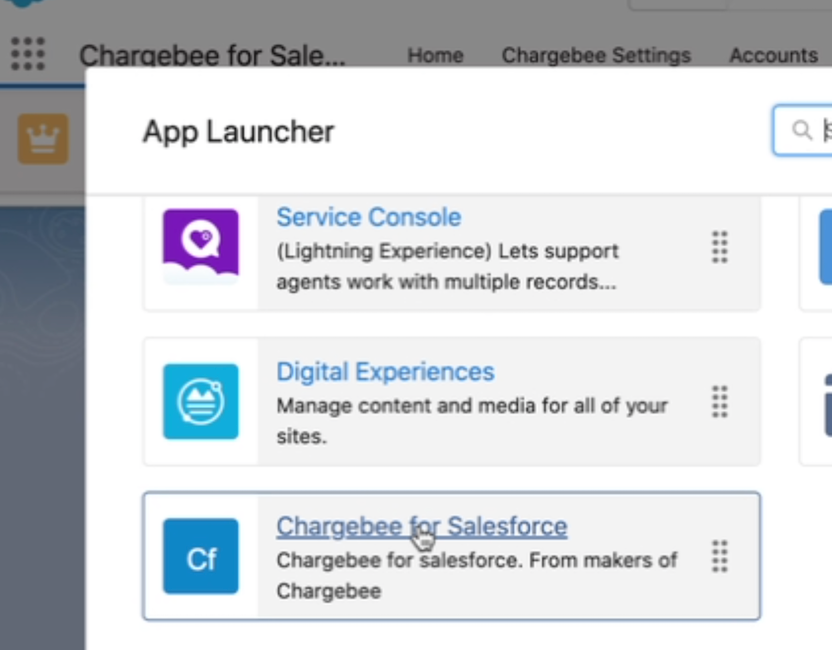
Task: Grab the Service Console tile drag handle
Action: pyautogui.click(x=719, y=247)
